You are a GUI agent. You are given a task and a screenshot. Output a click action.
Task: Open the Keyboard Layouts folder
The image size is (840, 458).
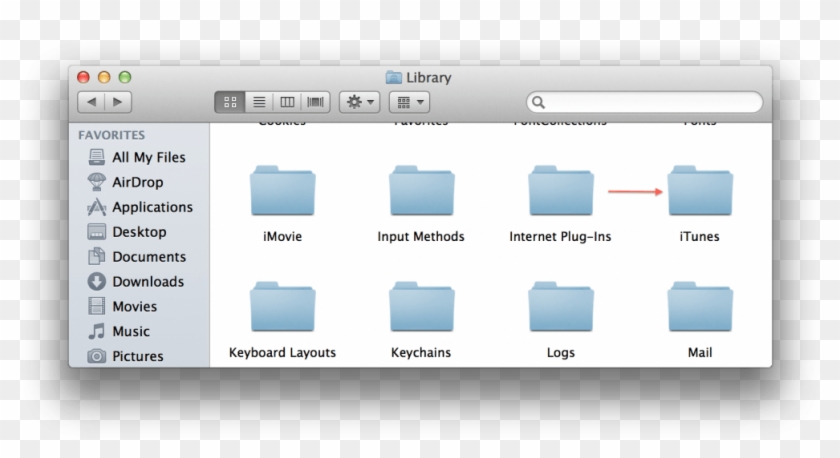click(282, 307)
